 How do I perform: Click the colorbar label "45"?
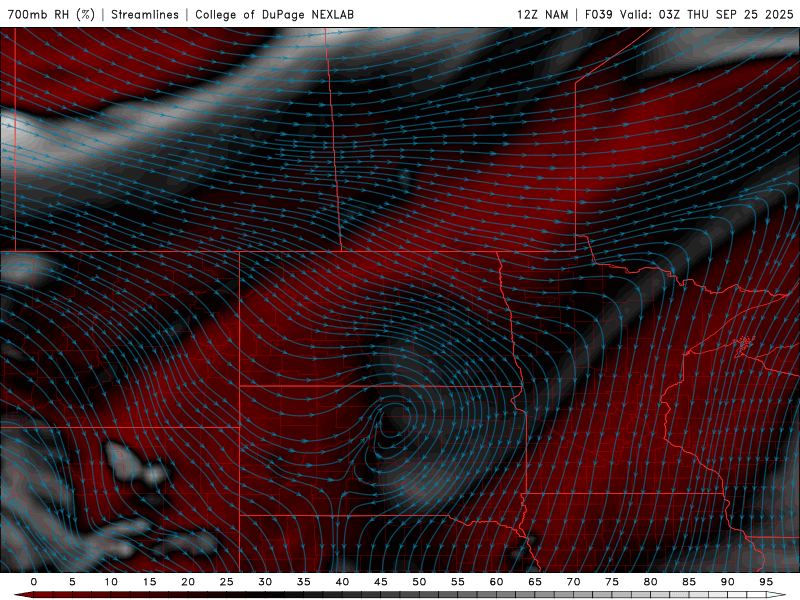tap(381, 582)
